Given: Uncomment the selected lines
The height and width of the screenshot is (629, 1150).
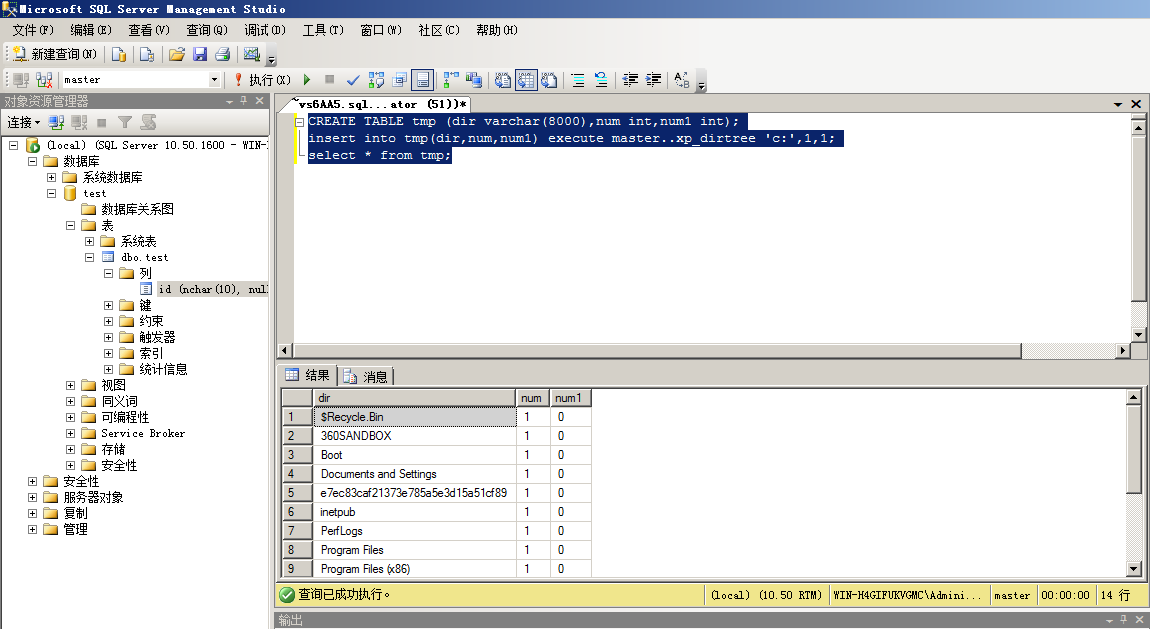Looking at the screenshot, I should (601, 80).
